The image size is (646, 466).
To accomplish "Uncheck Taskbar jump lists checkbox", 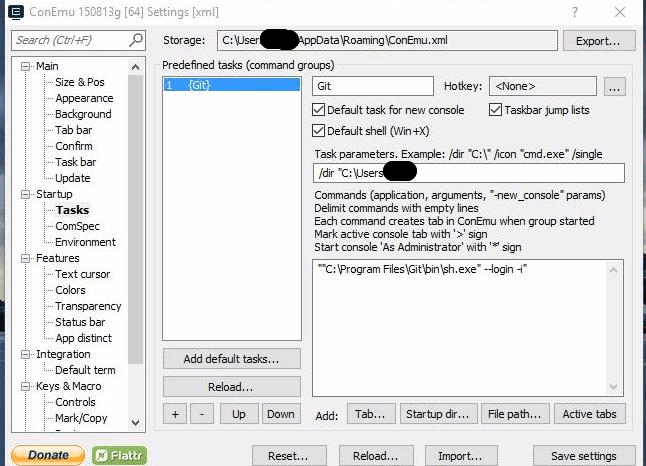I will click(496, 110).
